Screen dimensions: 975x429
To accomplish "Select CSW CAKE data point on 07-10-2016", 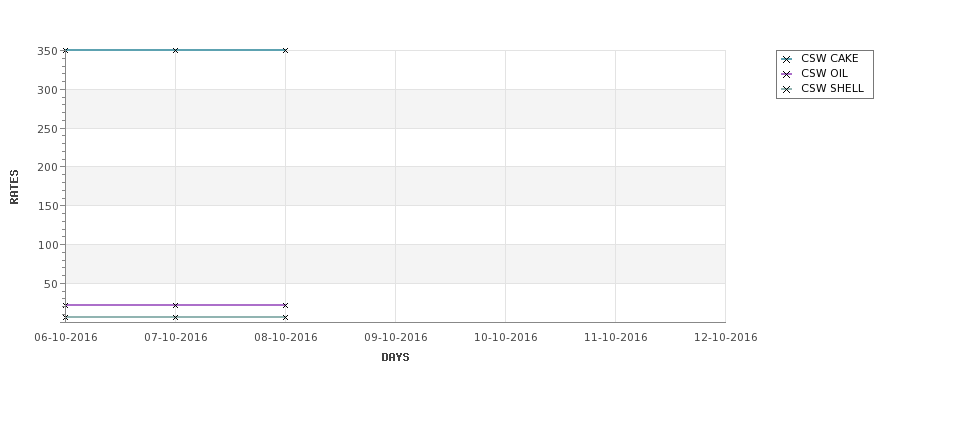I will 175,50.
